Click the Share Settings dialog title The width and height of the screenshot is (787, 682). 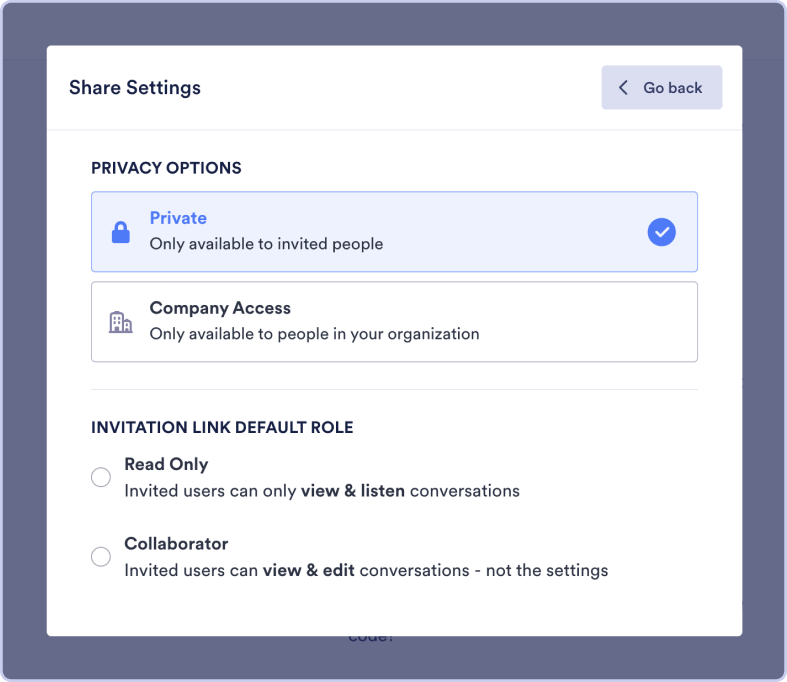coord(135,88)
